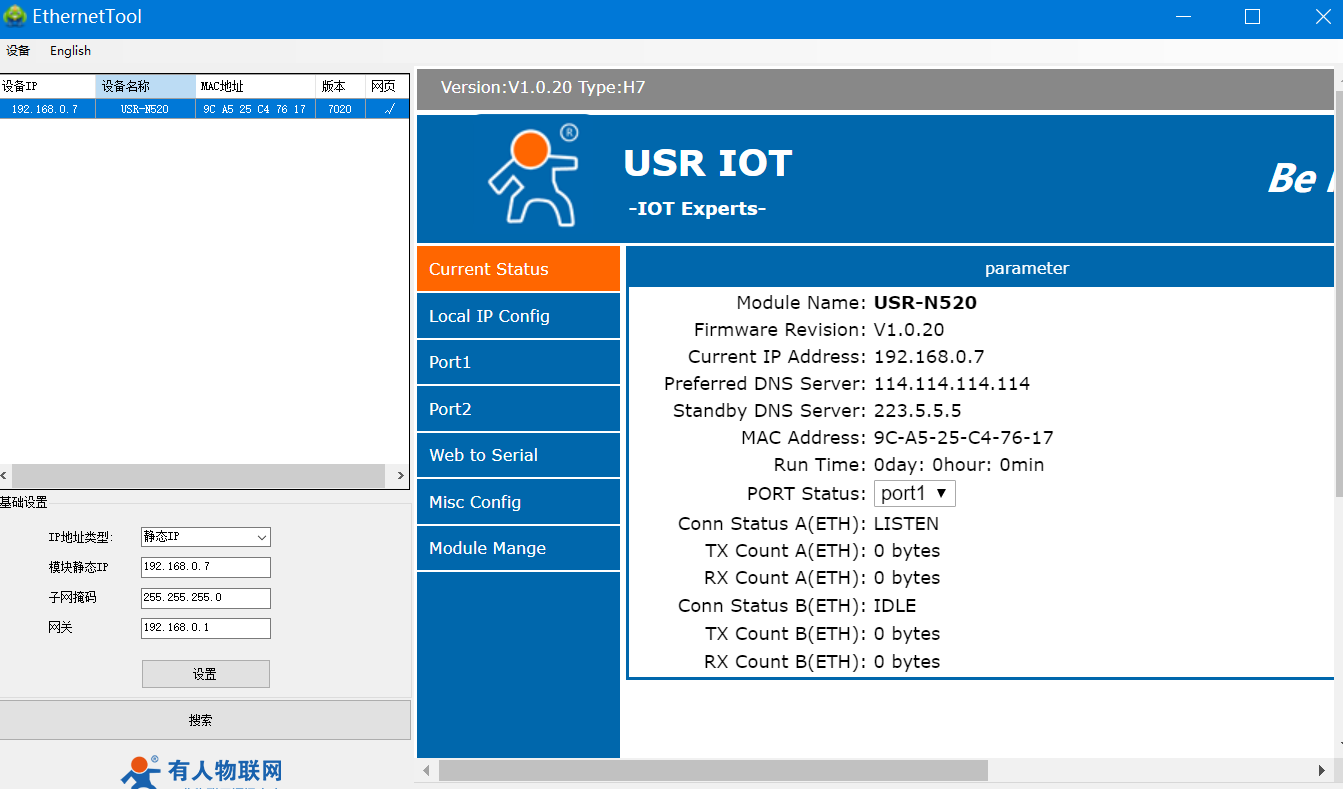Select the USR-N520 device row
The image size is (1343, 789).
point(145,109)
